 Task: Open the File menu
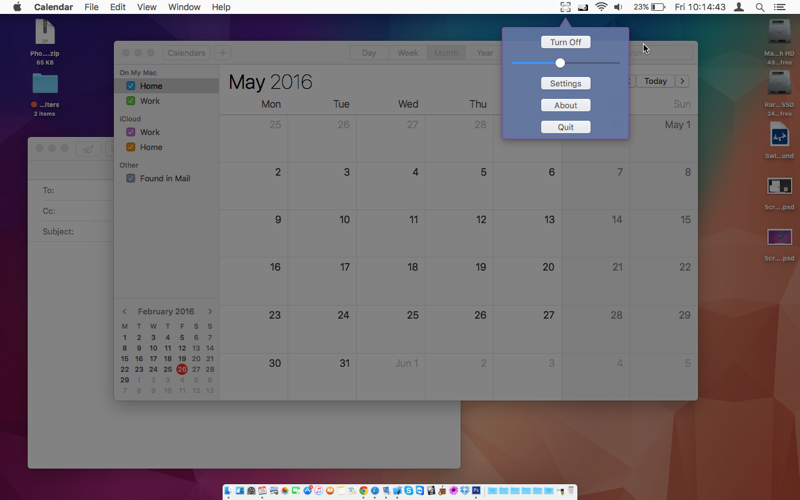click(91, 7)
